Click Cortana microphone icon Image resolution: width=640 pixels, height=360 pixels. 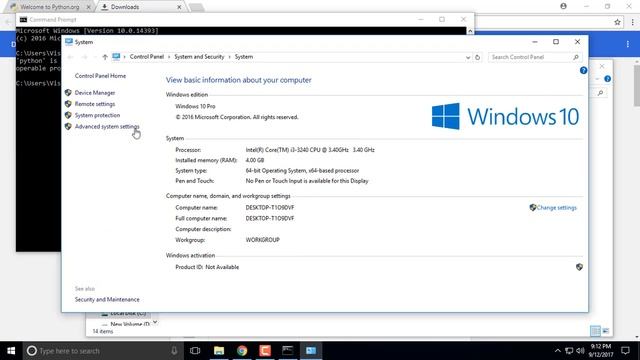click(x=174, y=351)
